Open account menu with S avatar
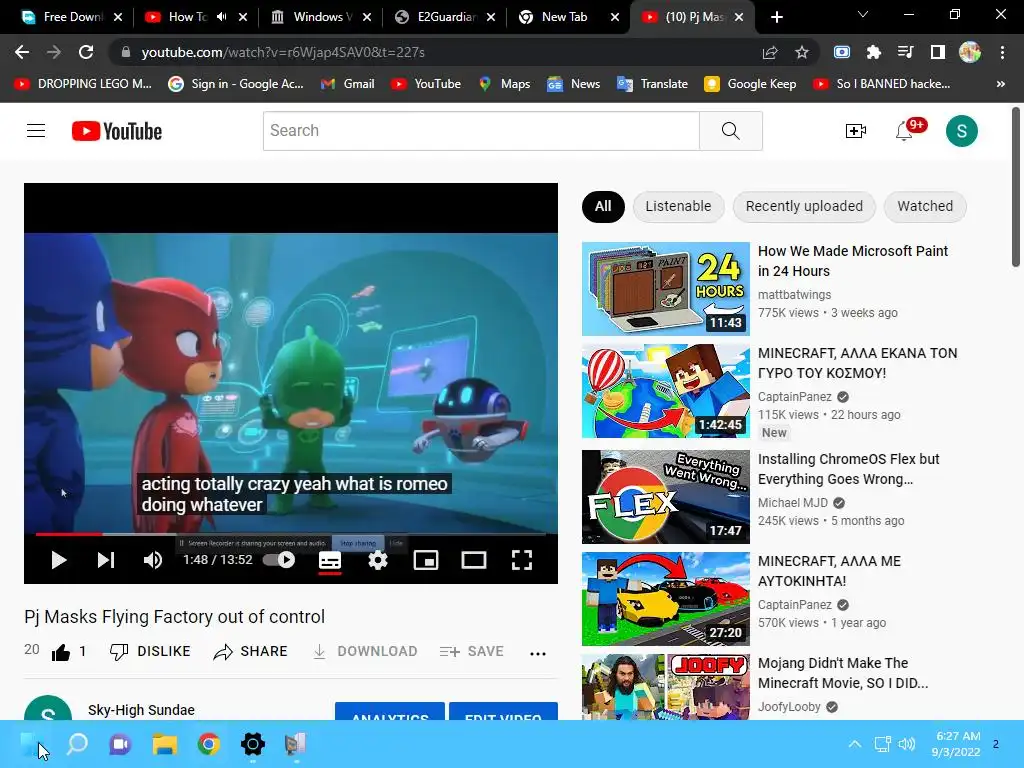 (961, 131)
